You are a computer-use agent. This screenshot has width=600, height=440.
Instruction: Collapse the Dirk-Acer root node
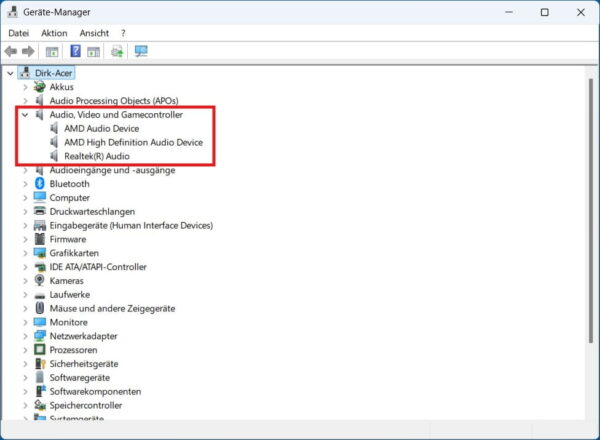(x=10, y=73)
